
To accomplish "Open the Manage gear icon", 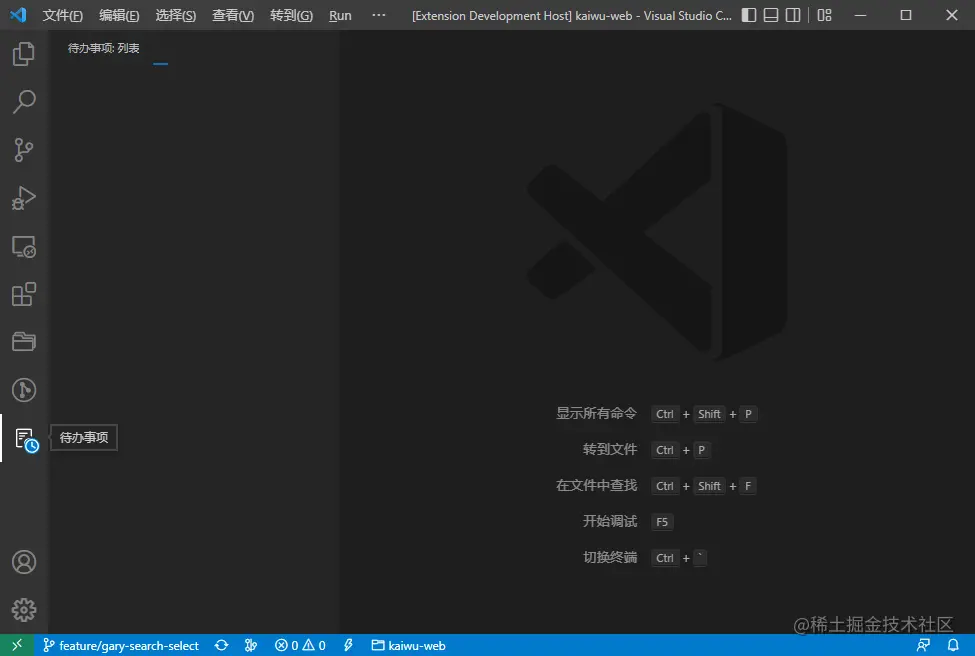I will 24,610.
